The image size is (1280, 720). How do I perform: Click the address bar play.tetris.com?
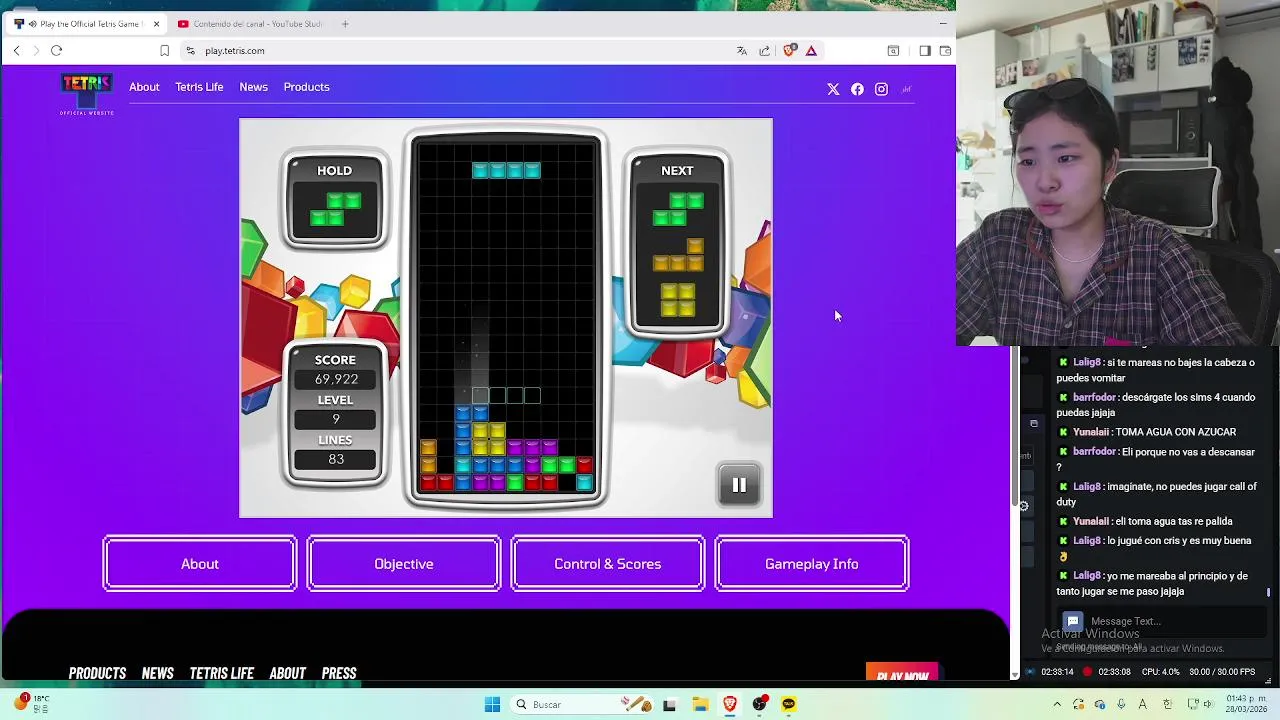coord(235,51)
